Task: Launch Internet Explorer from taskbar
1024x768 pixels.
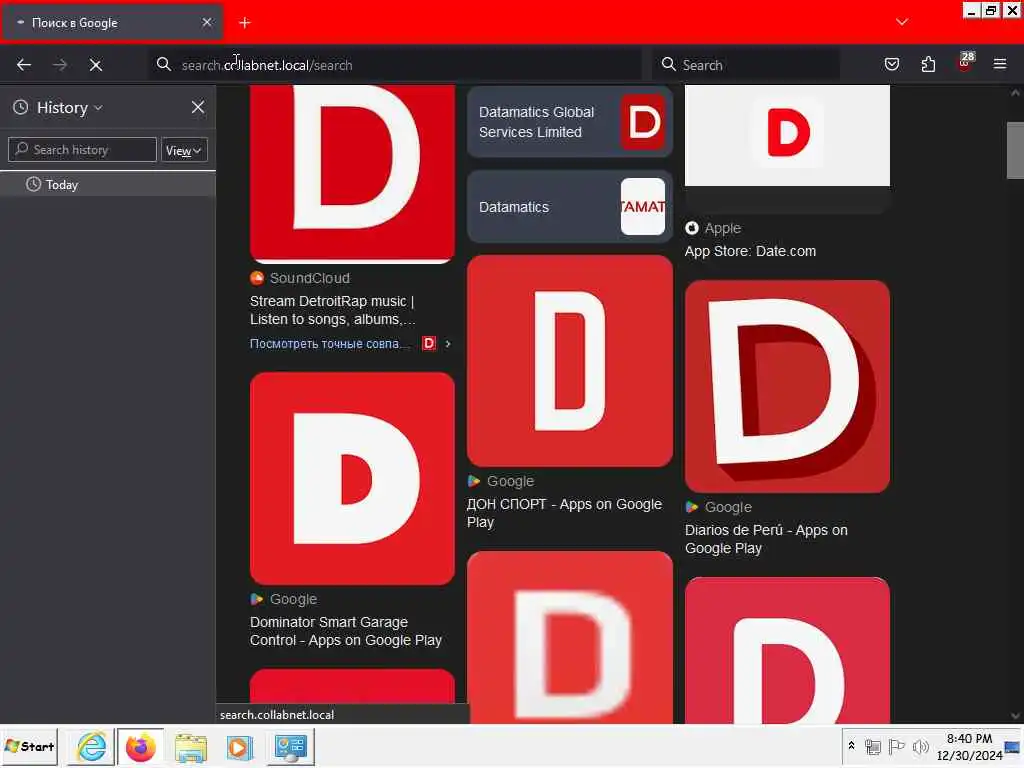Action: 91,746
